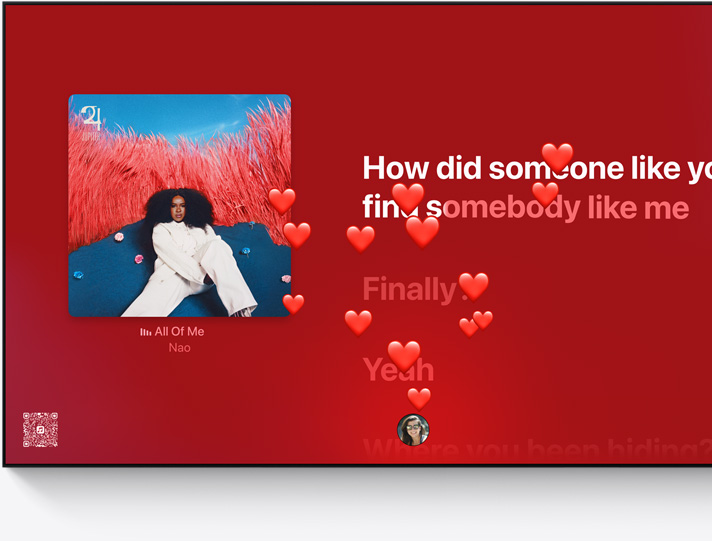
Task: Click the 24 logo on the album cover
Action: pyautogui.click(x=91, y=119)
